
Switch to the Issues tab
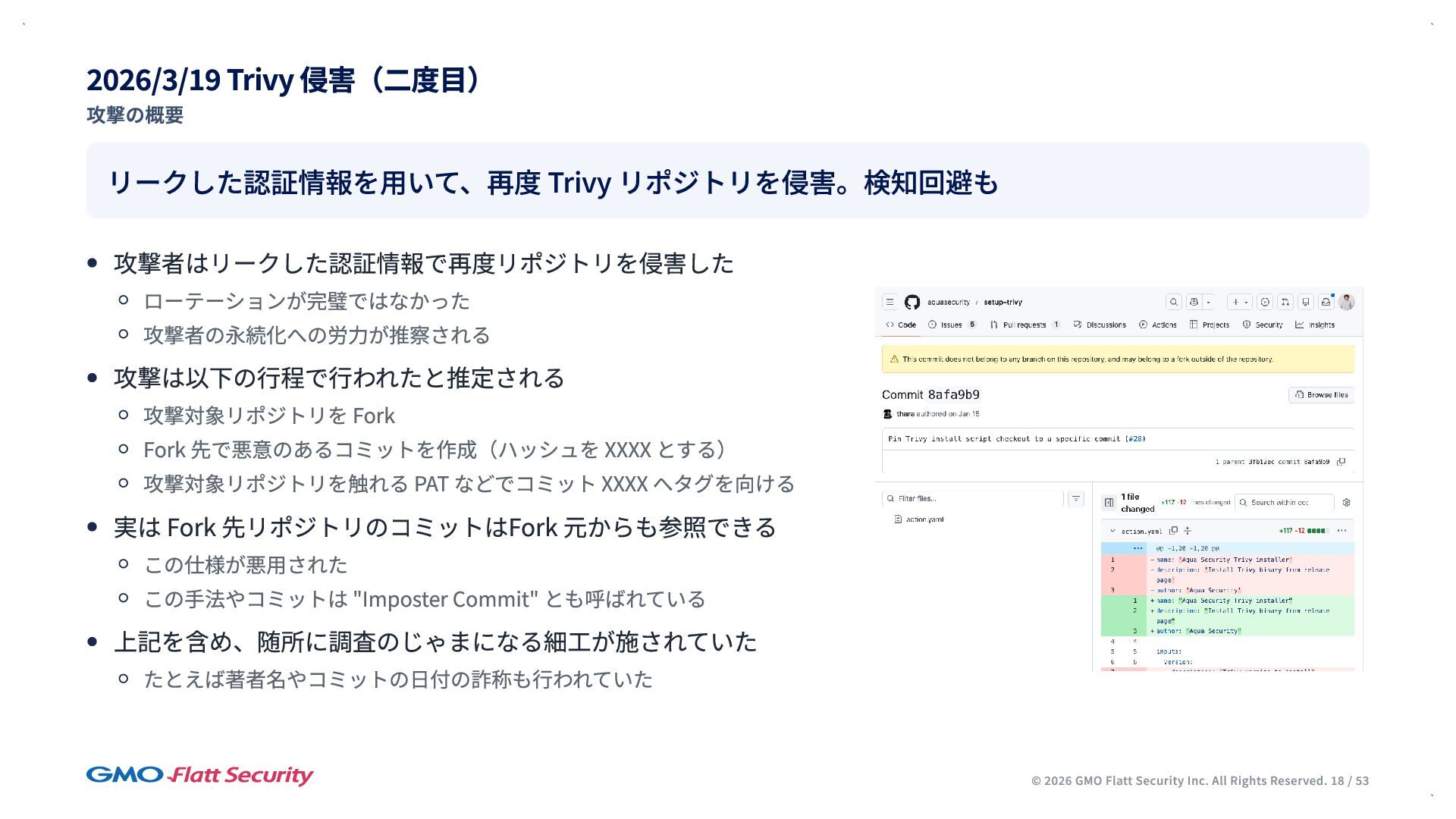coord(951,325)
